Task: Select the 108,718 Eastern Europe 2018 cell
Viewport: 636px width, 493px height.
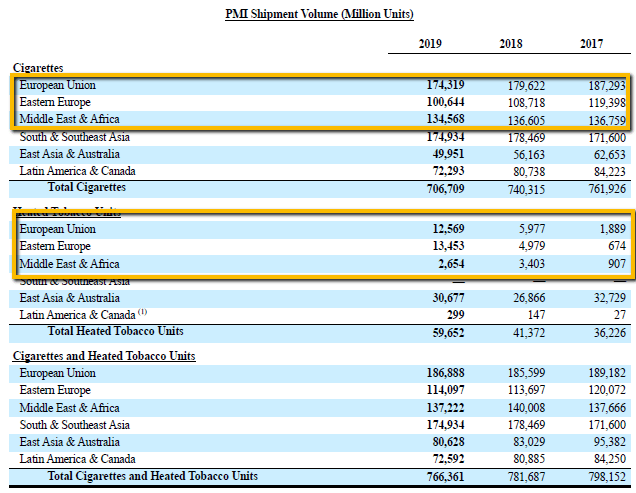Action: pos(523,102)
